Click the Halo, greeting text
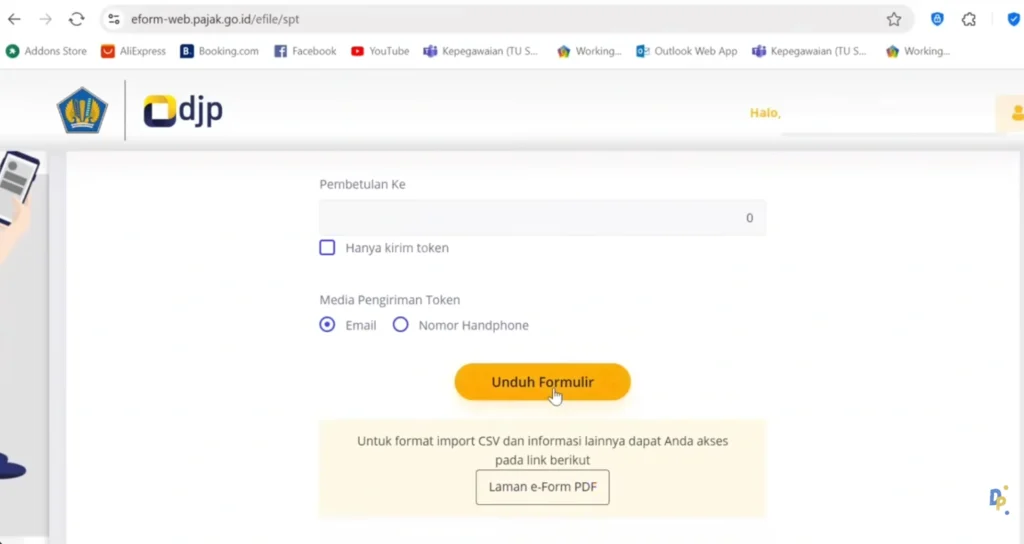 click(x=765, y=113)
